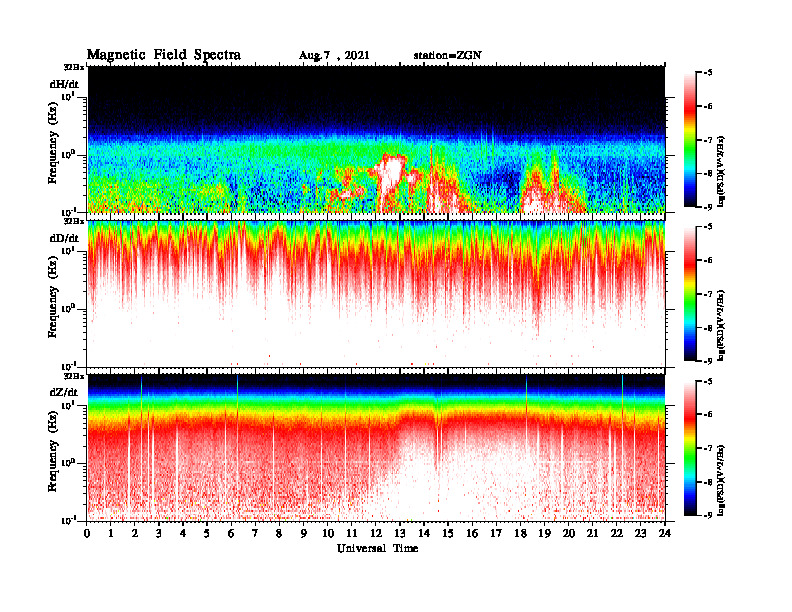The width and height of the screenshot is (792, 612).
Task: Click the "-7" tick on the dH/dt colorbar
Action: [708, 140]
